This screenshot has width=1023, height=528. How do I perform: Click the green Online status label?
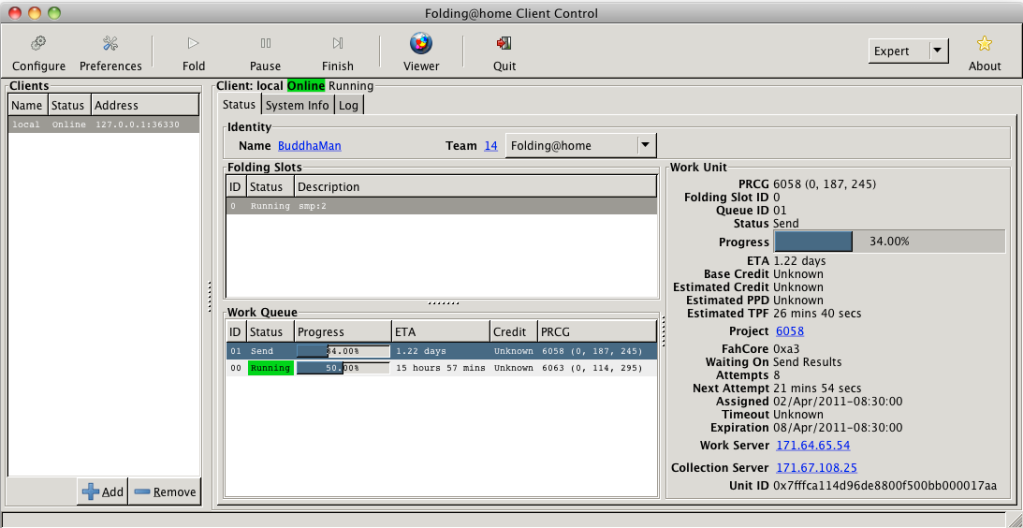coord(306,85)
